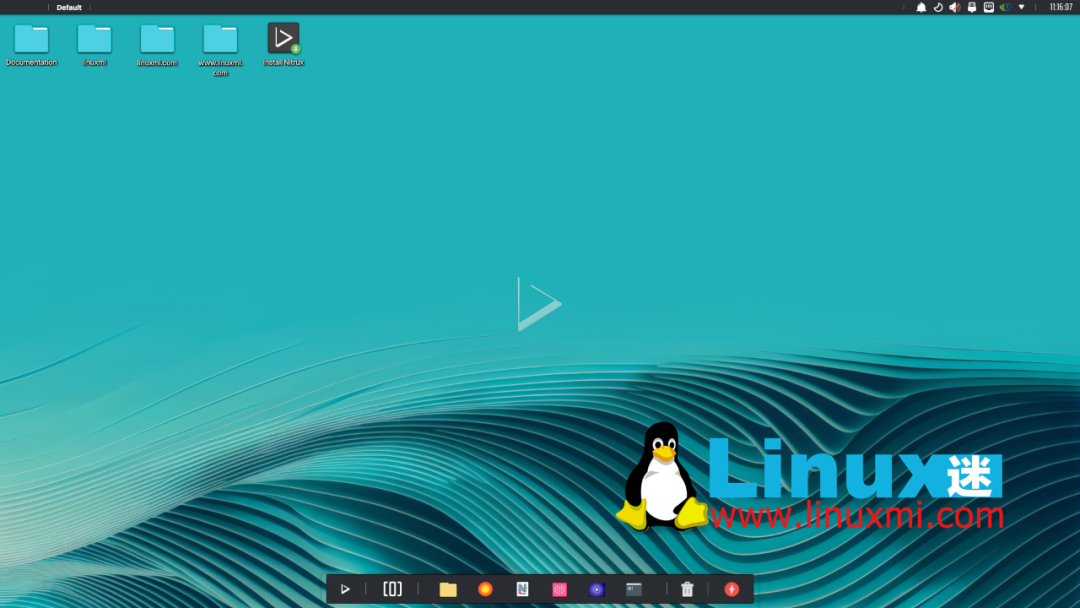Screen dimensions: 1080x608
Task: Expand hidden system tray icons arrow
Action: coord(1021,8)
